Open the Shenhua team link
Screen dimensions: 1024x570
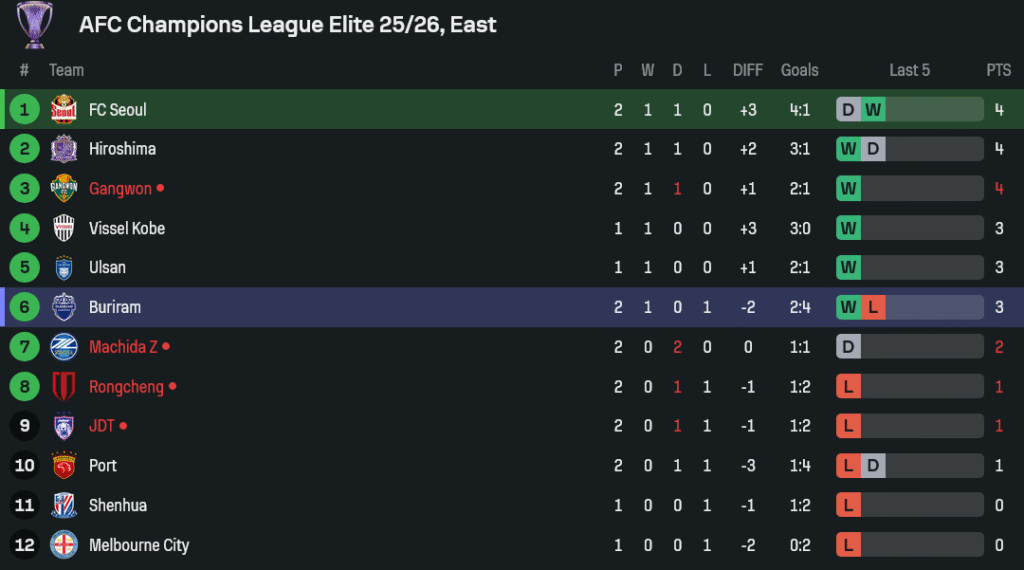pos(118,505)
